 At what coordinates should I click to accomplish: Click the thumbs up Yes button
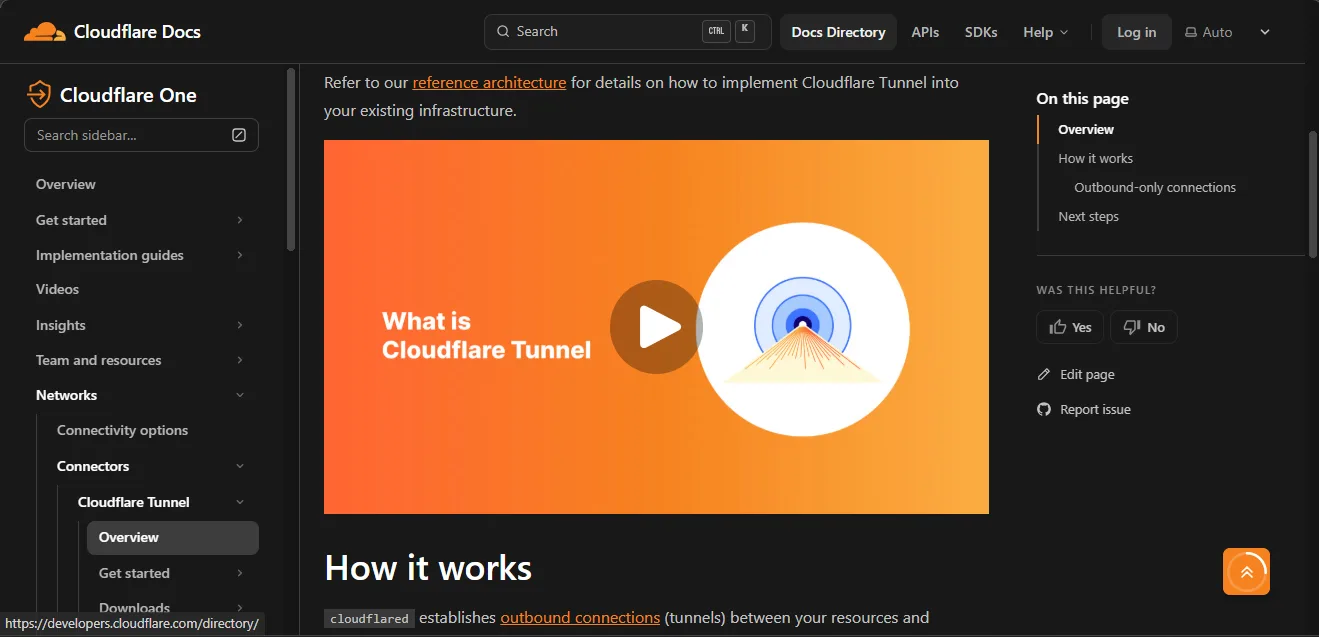1070,327
